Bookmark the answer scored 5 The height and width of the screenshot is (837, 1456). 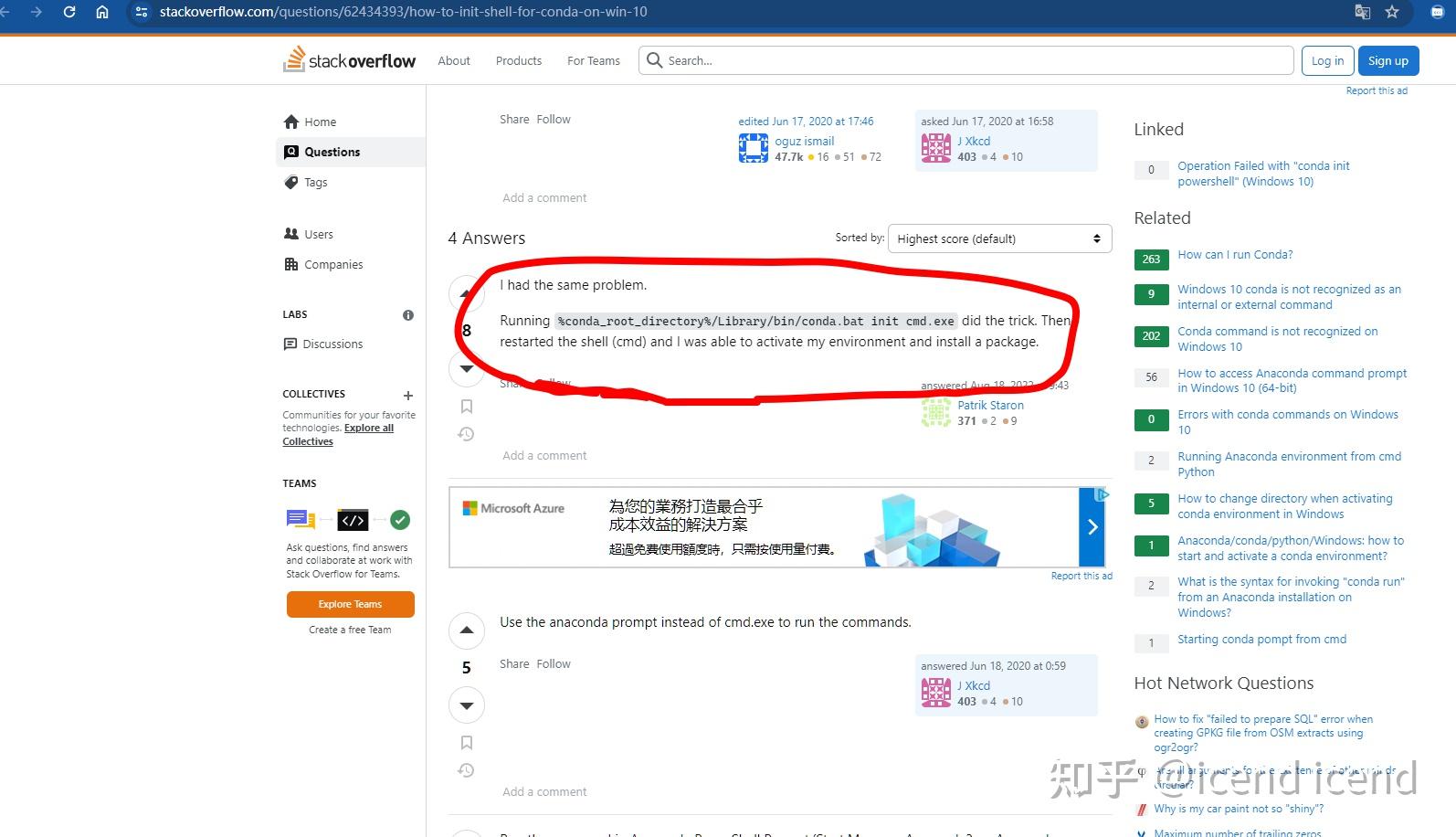coord(467,743)
